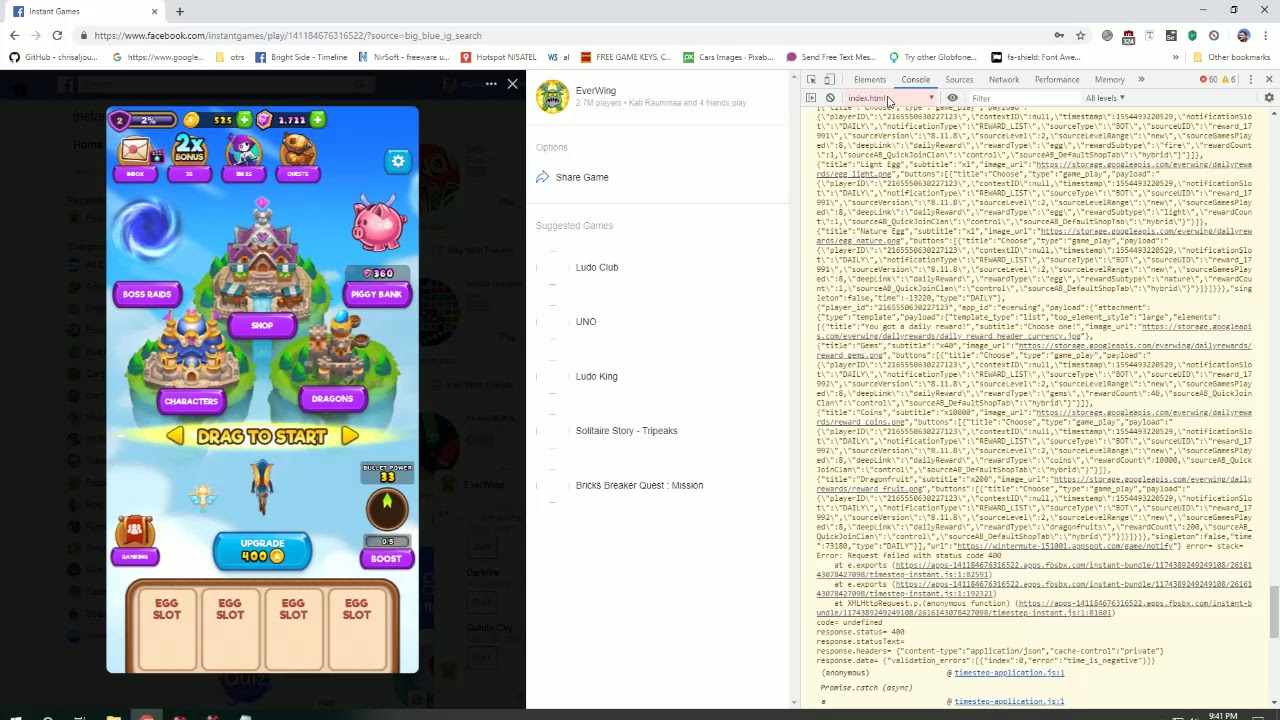Switch to Console tab
Image resolution: width=1280 pixels, height=720 pixels.
[916, 80]
